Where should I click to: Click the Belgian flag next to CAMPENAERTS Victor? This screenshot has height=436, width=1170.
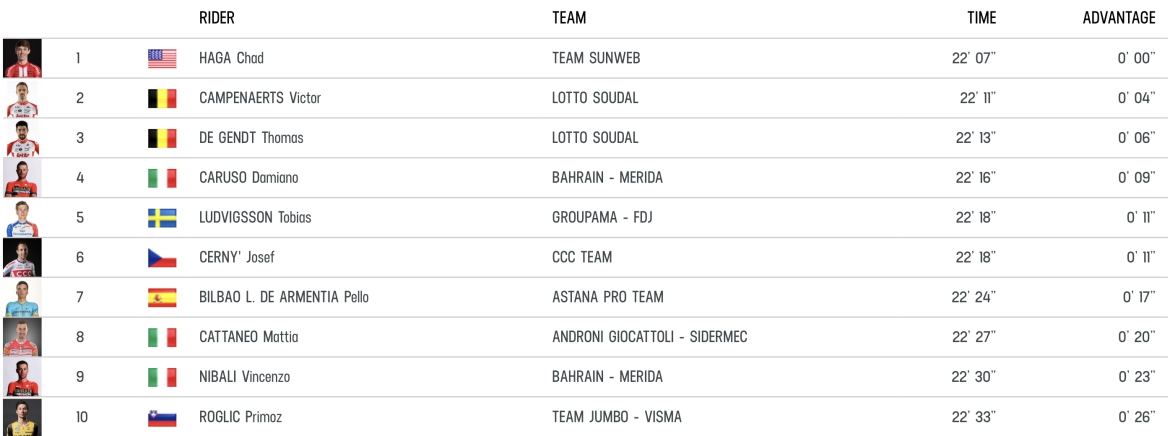pos(161,99)
